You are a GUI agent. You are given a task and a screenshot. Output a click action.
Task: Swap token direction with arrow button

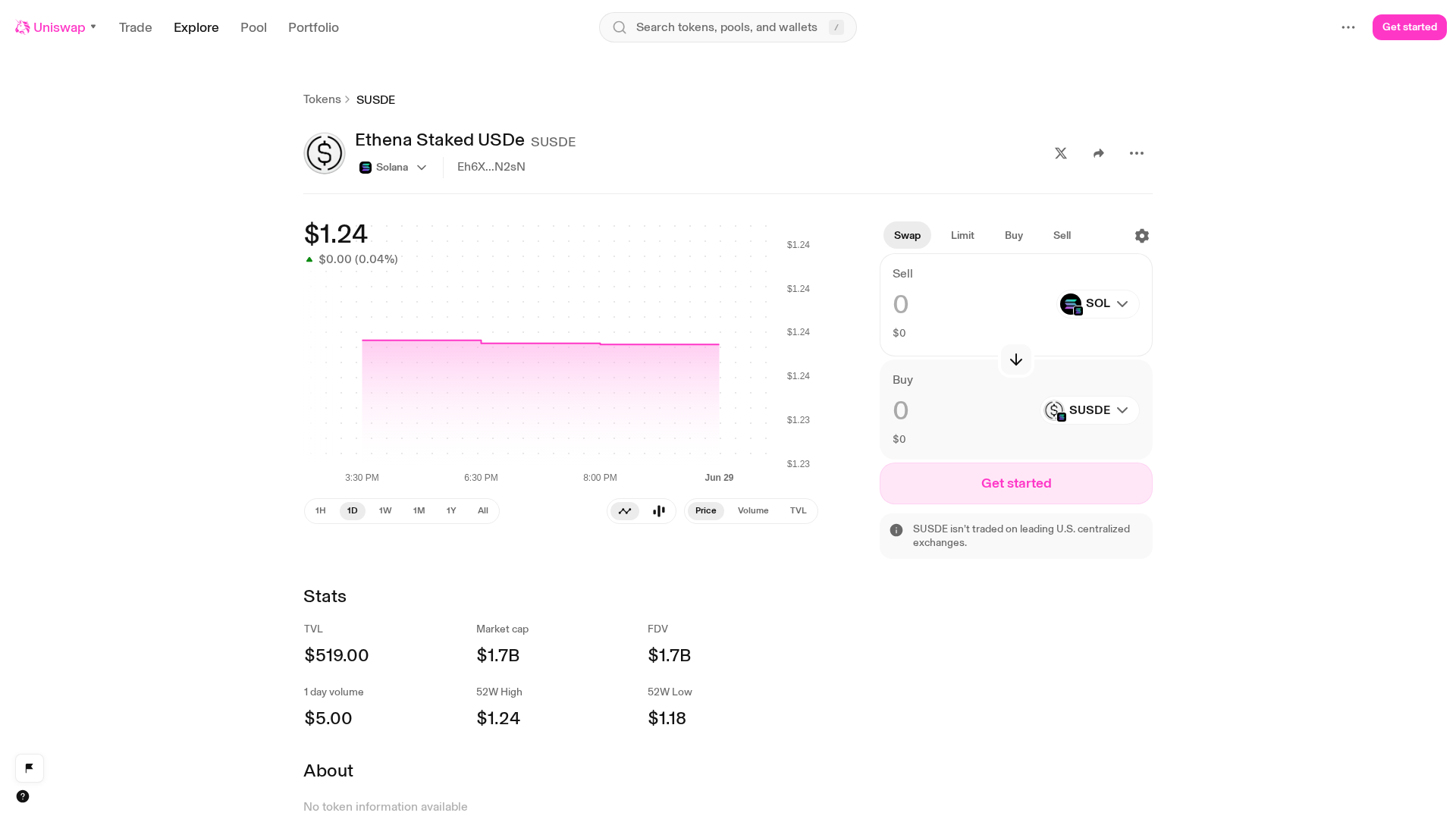click(1016, 359)
